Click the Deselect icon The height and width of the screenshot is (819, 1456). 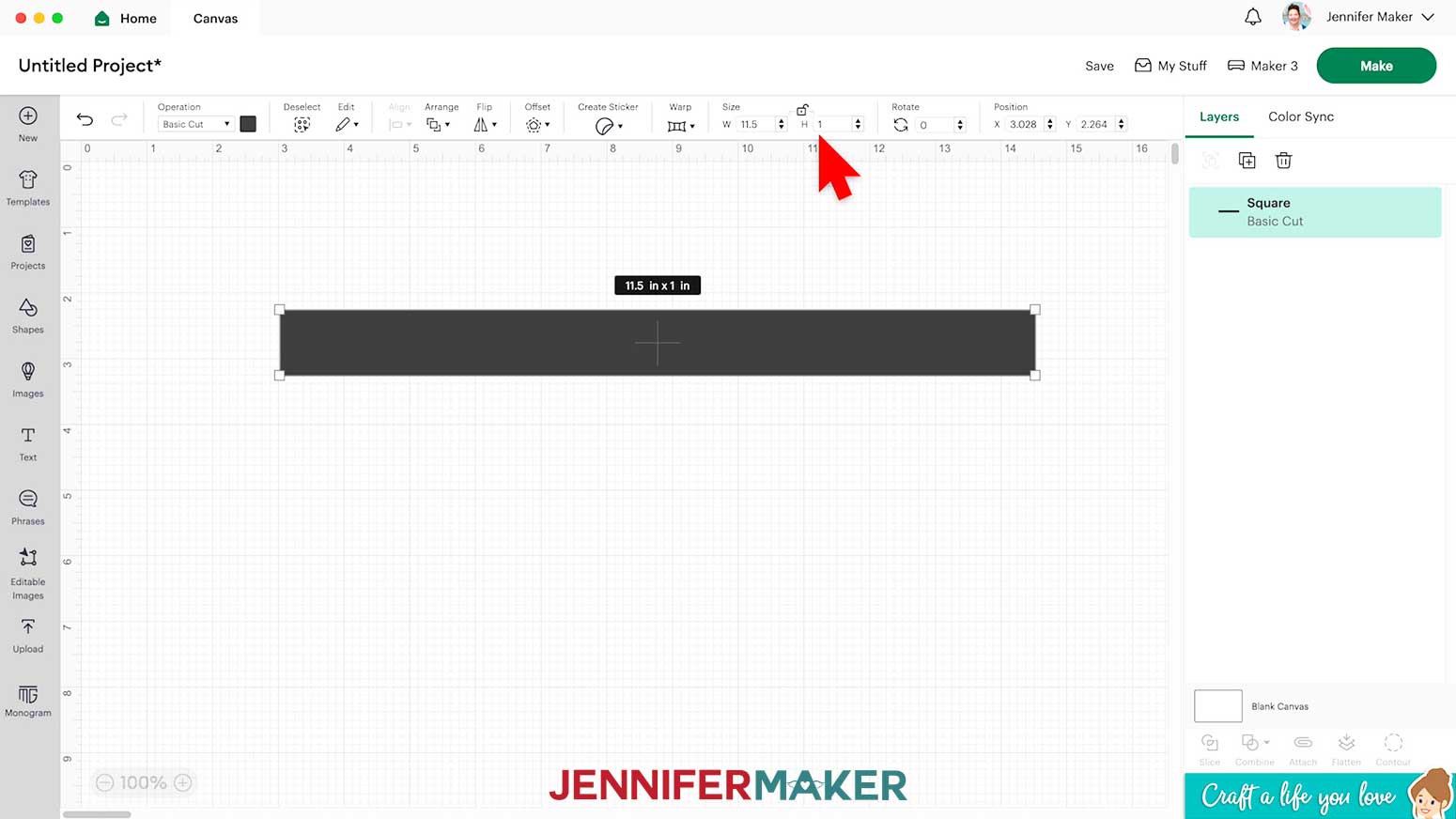pyautogui.click(x=302, y=125)
